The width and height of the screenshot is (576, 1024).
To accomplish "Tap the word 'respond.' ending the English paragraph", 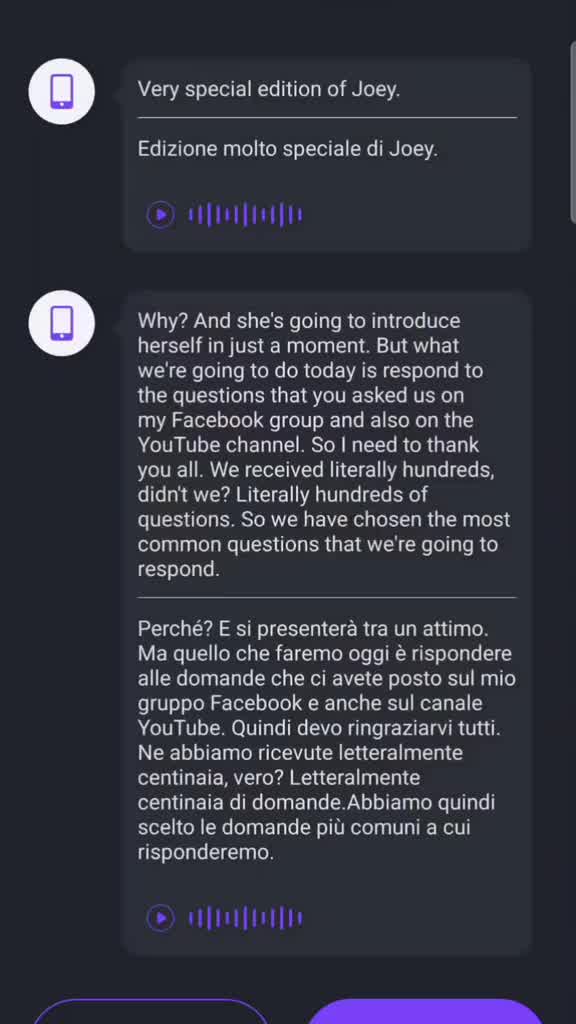I will [x=178, y=569].
